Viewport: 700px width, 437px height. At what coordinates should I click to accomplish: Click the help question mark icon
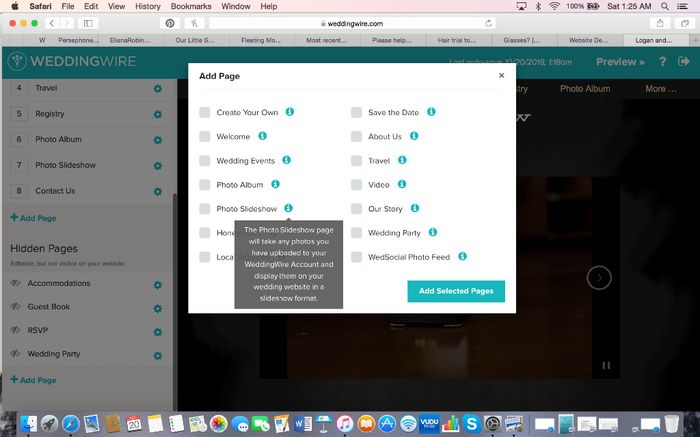pos(662,62)
